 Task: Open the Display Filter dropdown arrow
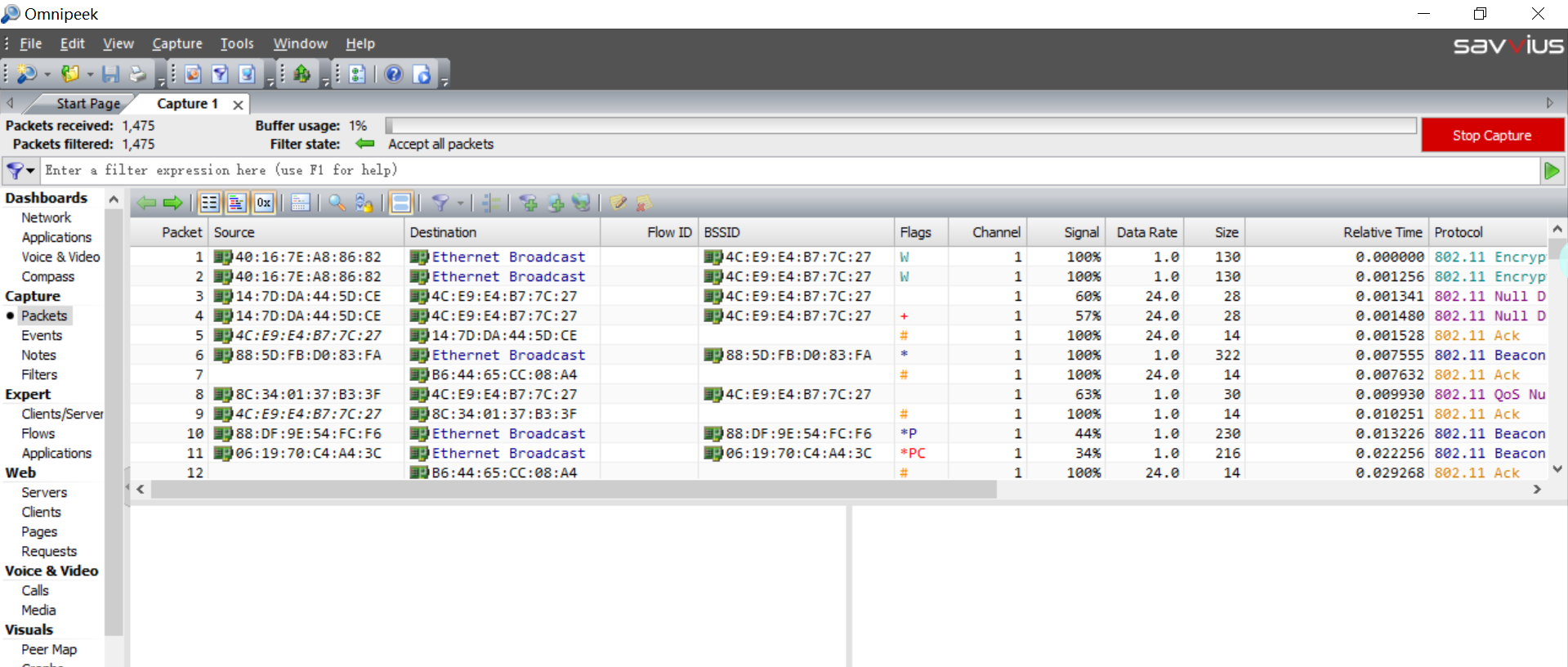pyautogui.click(x=460, y=203)
